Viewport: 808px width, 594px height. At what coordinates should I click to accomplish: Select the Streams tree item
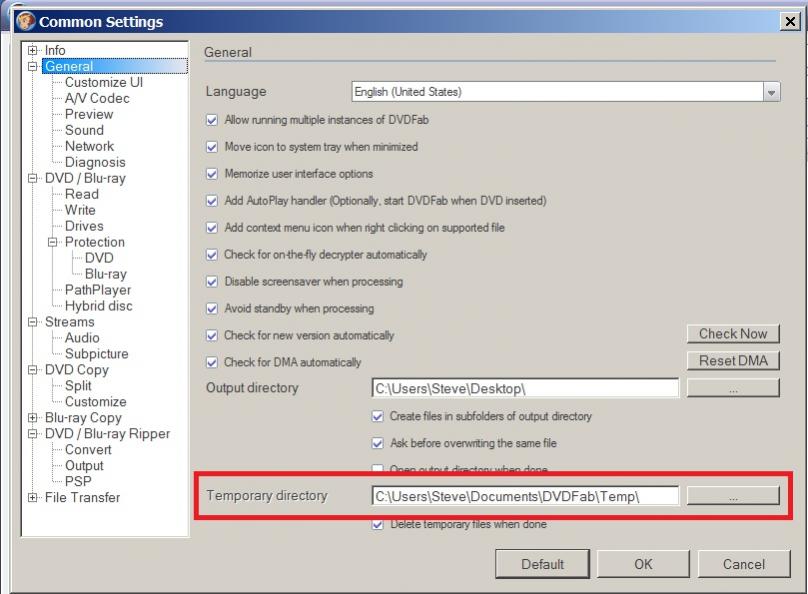[70, 322]
